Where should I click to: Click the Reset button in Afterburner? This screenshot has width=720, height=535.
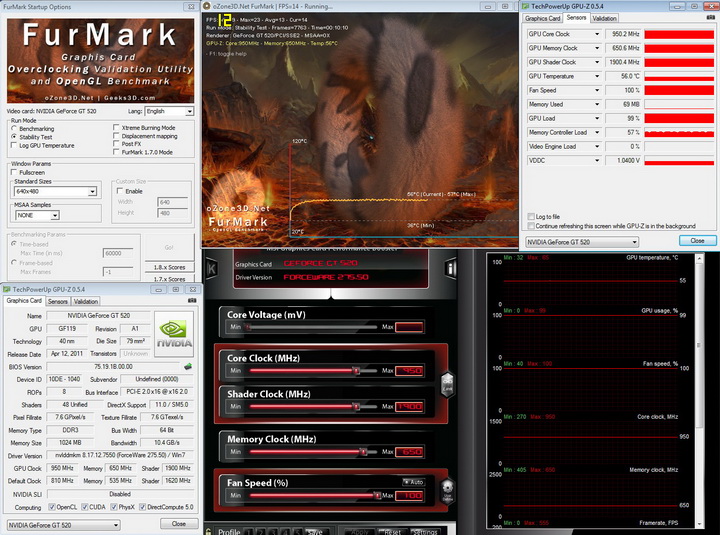pyautogui.click(x=392, y=531)
